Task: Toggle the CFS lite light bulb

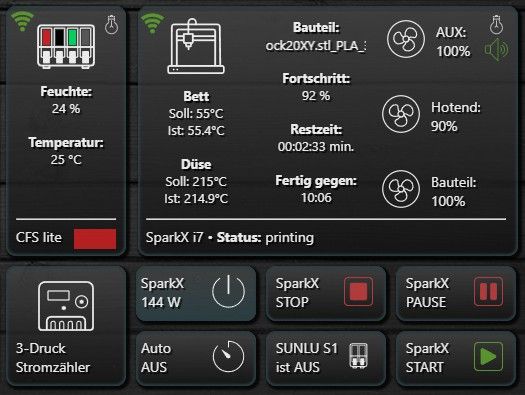Action: (x=111, y=25)
